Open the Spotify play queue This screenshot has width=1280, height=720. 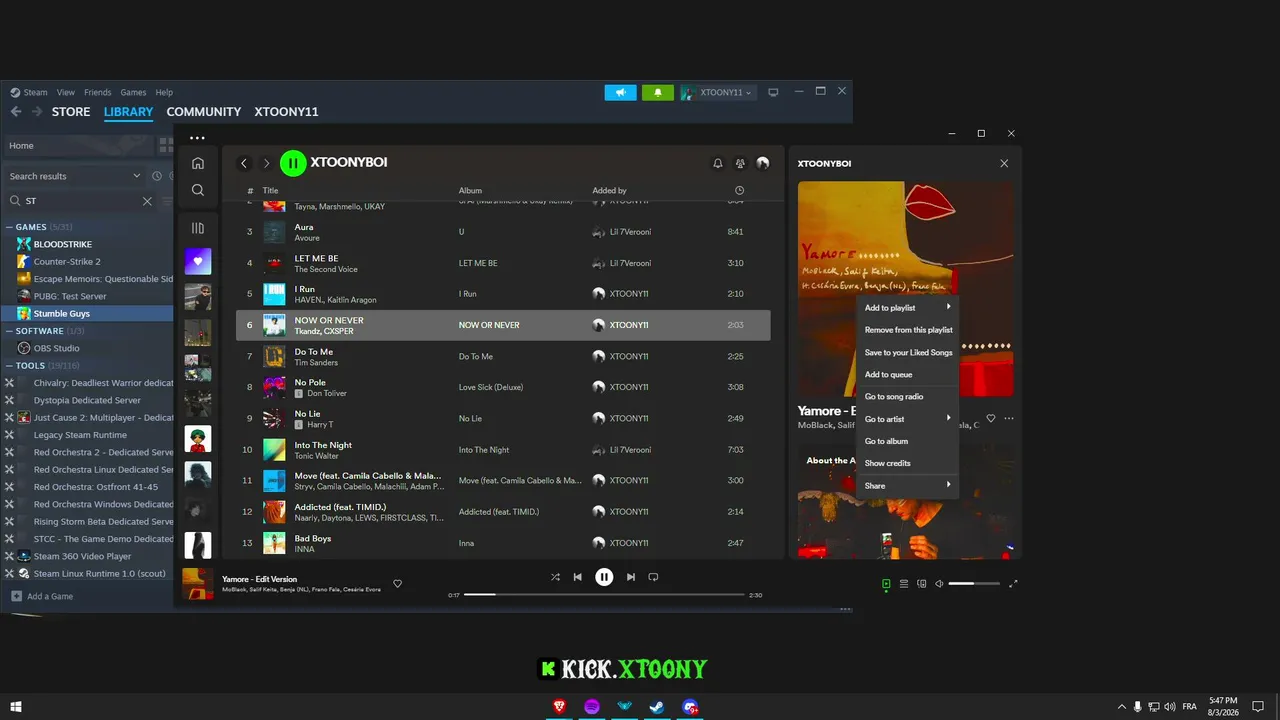coord(904,584)
